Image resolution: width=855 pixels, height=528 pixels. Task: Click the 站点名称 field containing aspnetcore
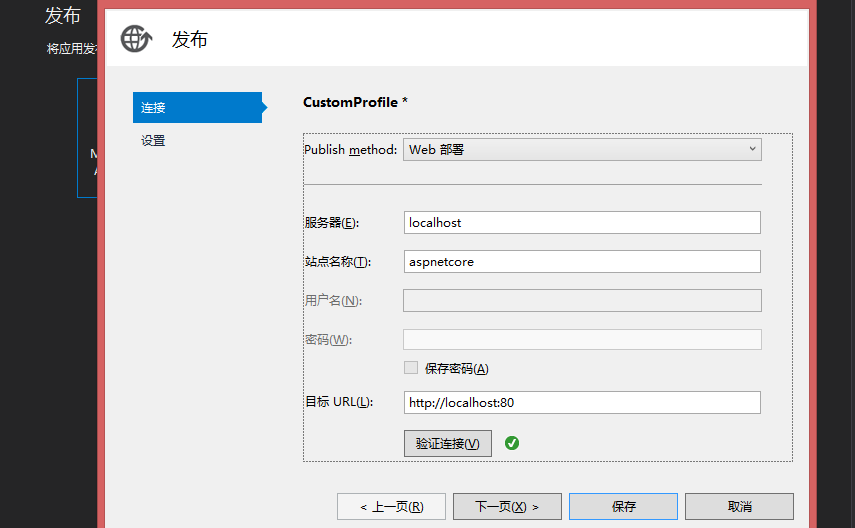coord(582,262)
